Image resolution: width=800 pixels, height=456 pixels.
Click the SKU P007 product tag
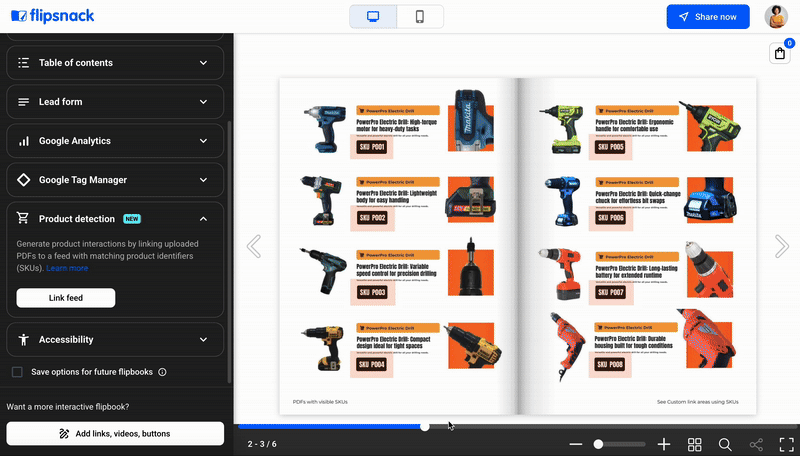pos(610,292)
